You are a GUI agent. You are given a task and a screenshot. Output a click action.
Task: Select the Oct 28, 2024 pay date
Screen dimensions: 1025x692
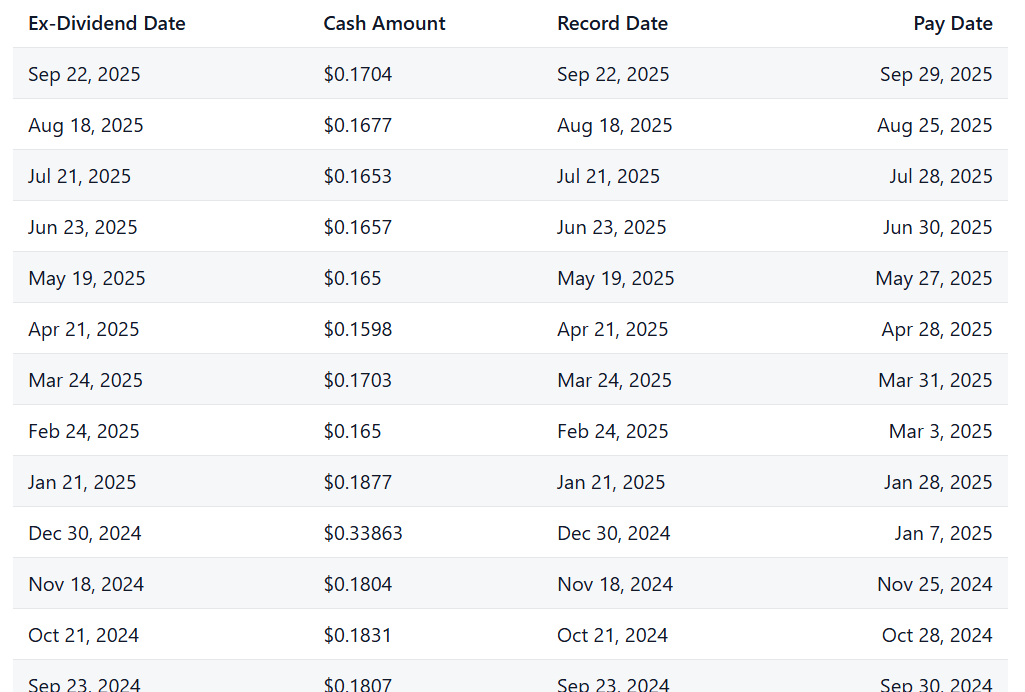(937, 635)
